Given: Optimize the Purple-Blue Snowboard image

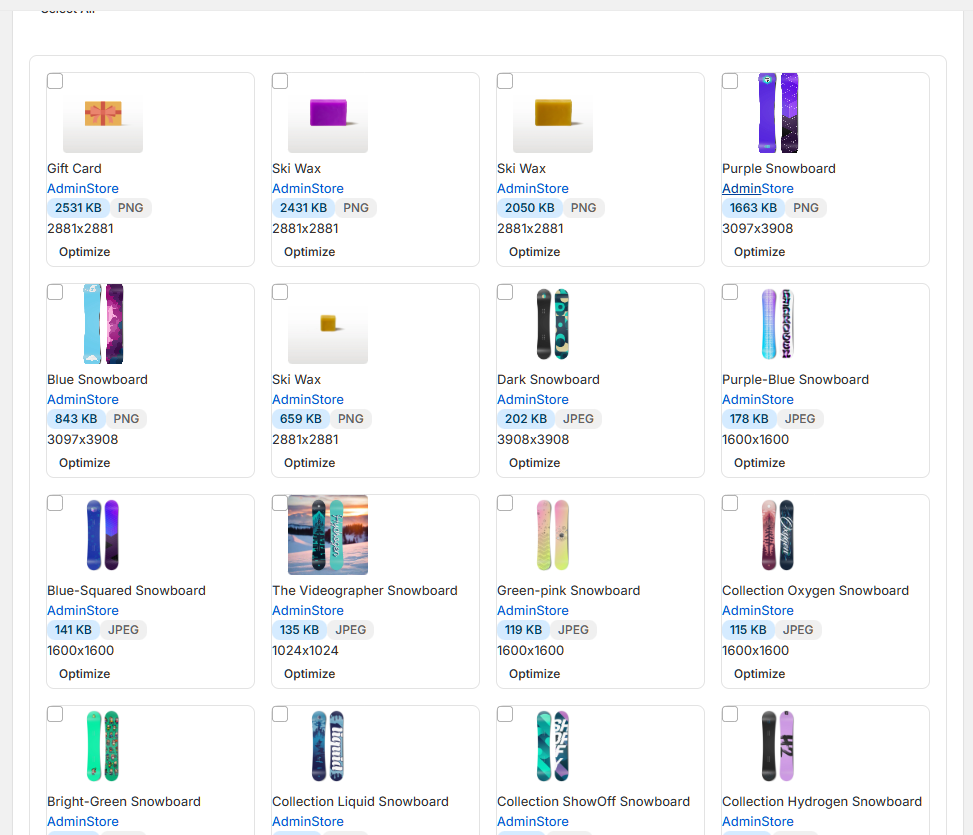Looking at the screenshot, I should 760,463.
